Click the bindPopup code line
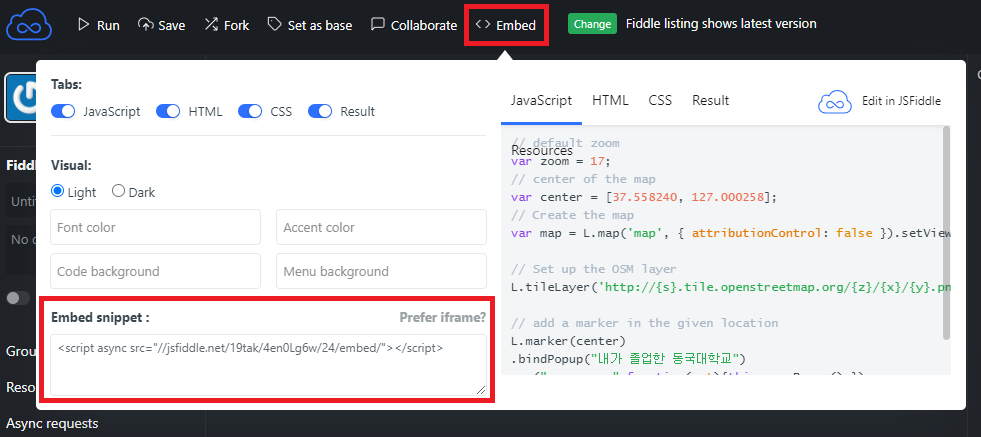 point(629,359)
